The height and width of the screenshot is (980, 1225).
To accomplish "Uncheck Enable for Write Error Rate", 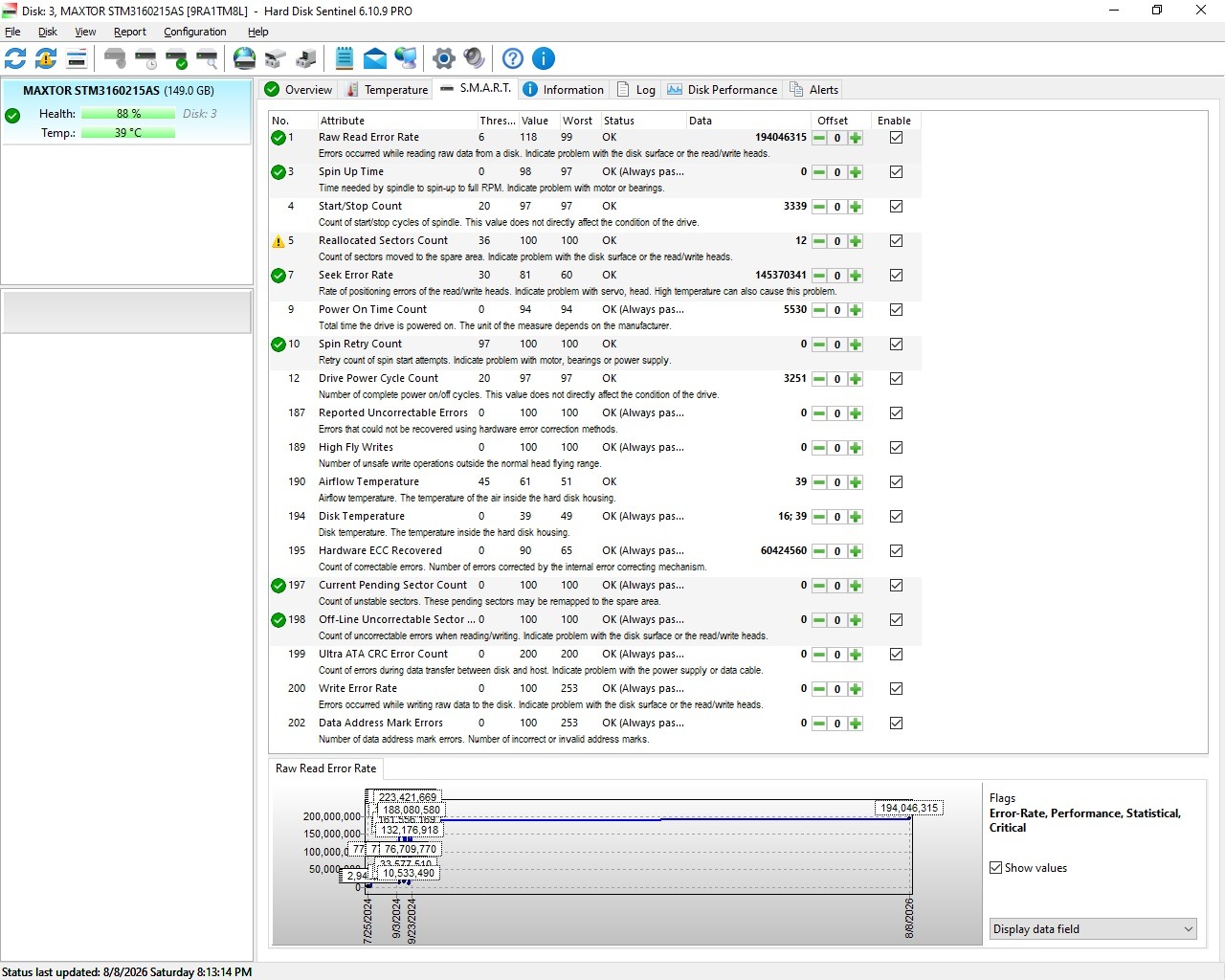I will pos(896,689).
